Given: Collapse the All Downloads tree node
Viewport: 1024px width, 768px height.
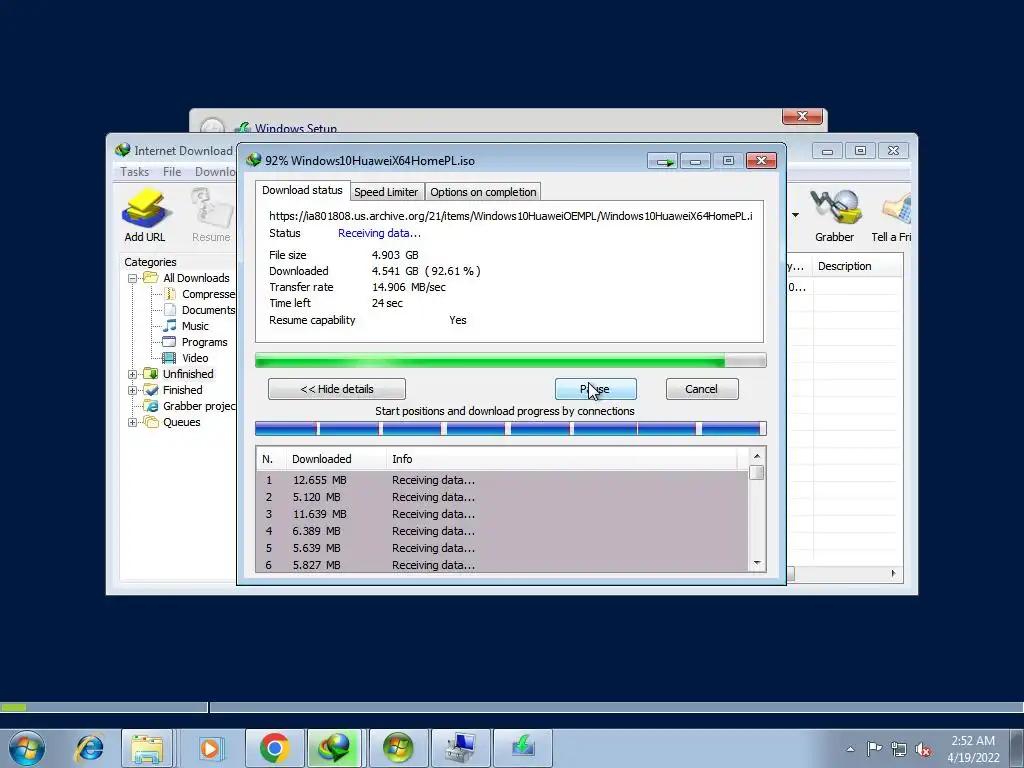Looking at the screenshot, I should [x=133, y=278].
